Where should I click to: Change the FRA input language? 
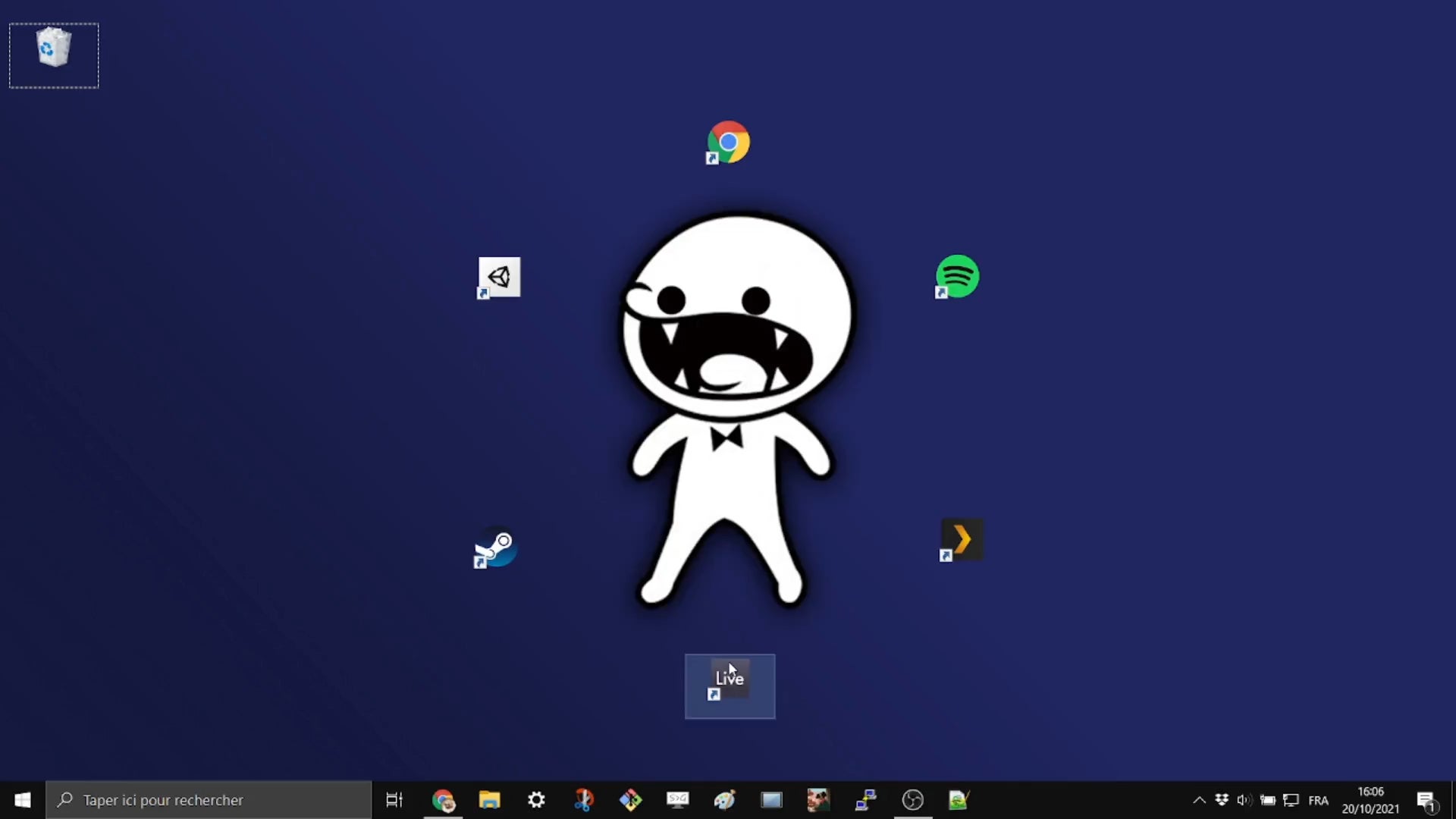[x=1319, y=800]
